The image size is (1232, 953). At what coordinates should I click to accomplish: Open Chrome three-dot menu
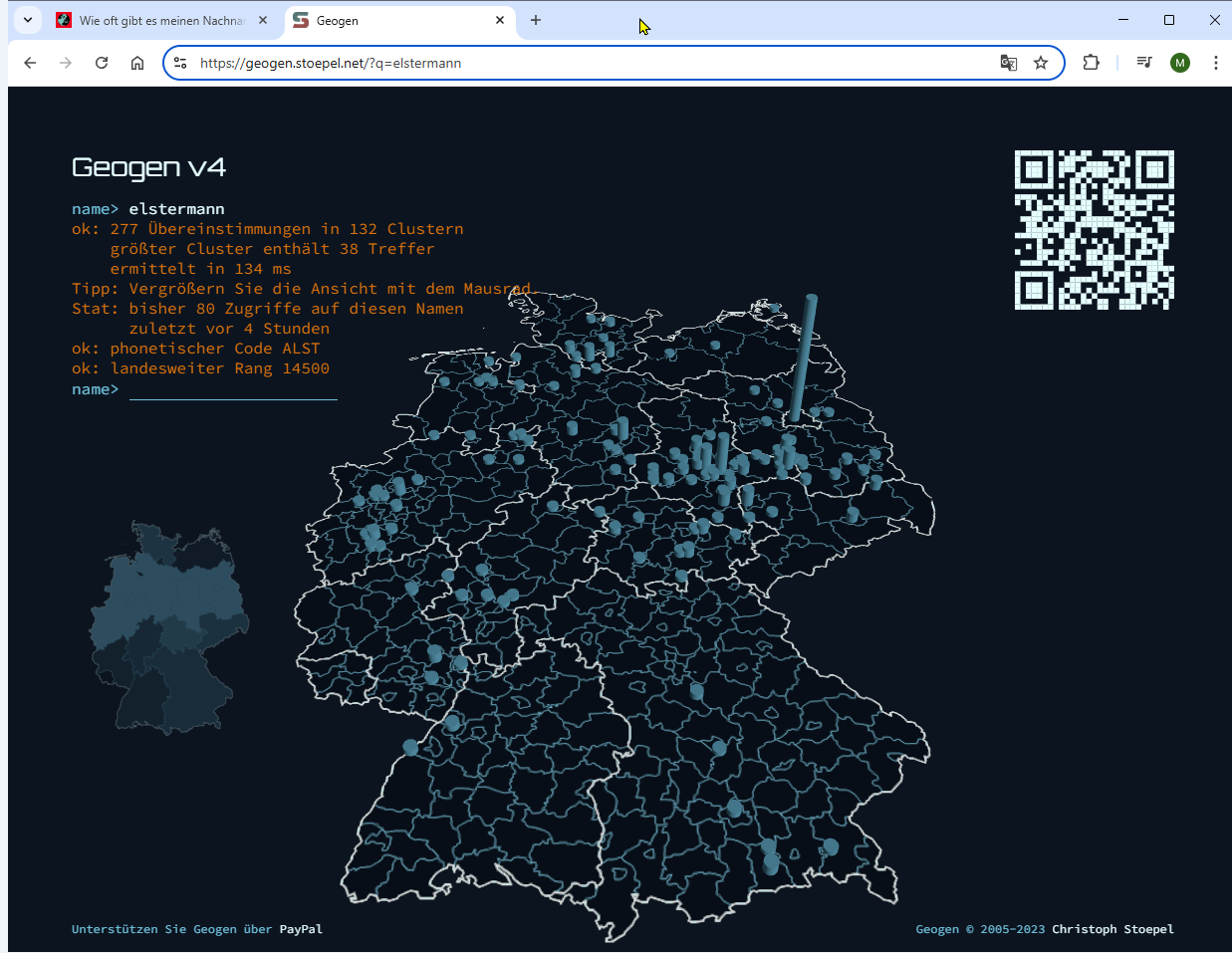[x=1216, y=63]
